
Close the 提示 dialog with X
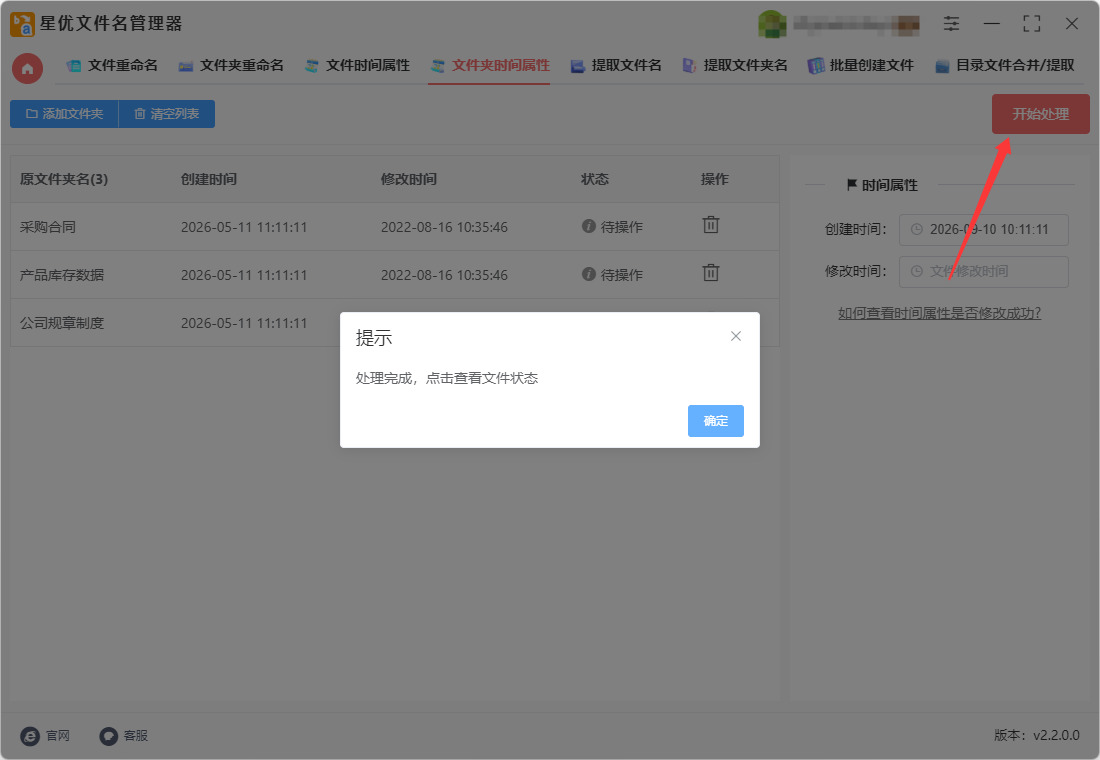[735, 336]
